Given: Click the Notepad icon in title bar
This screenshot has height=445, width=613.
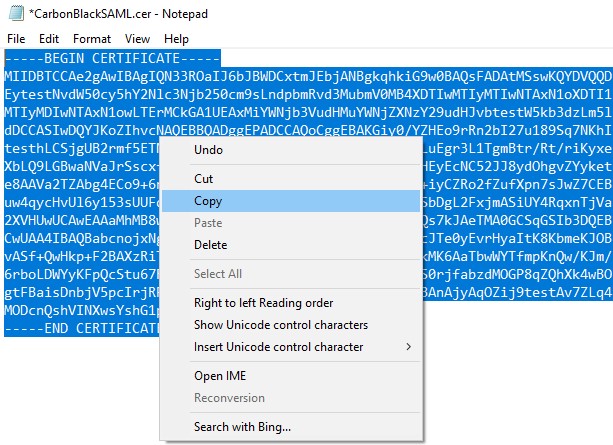Looking at the screenshot, I should [16, 13].
